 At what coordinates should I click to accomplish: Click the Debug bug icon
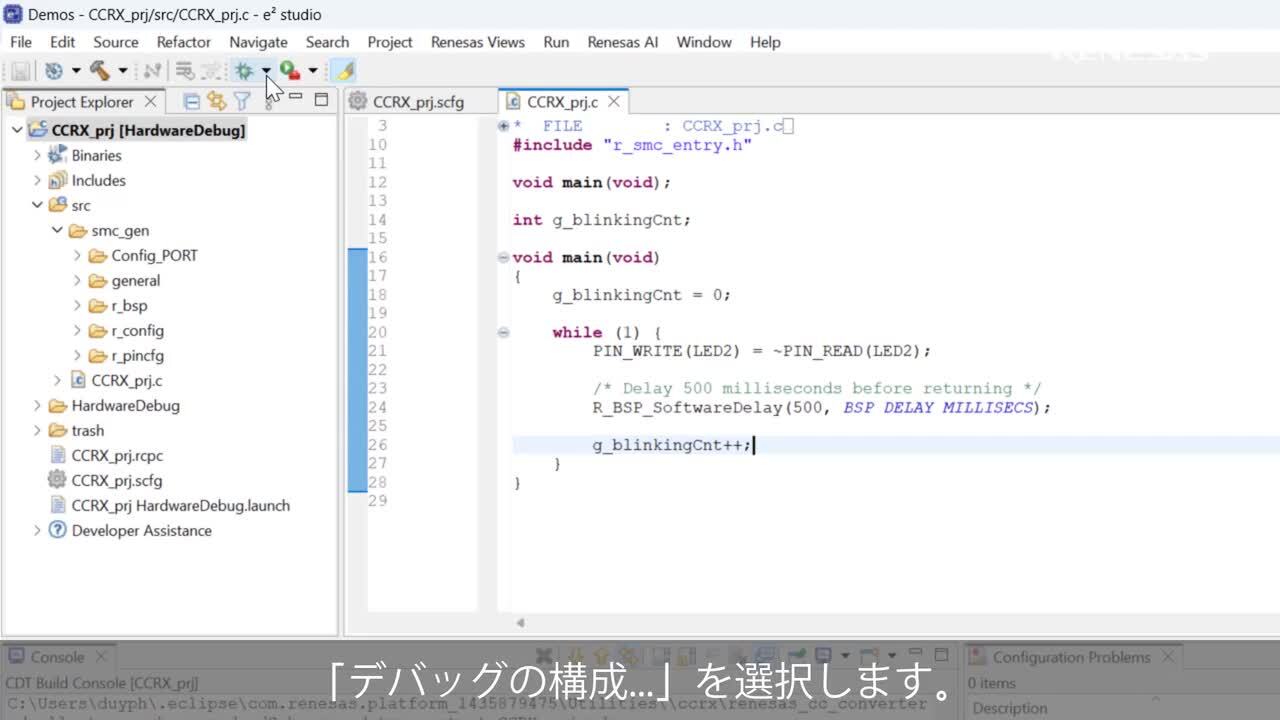[x=243, y=71]
